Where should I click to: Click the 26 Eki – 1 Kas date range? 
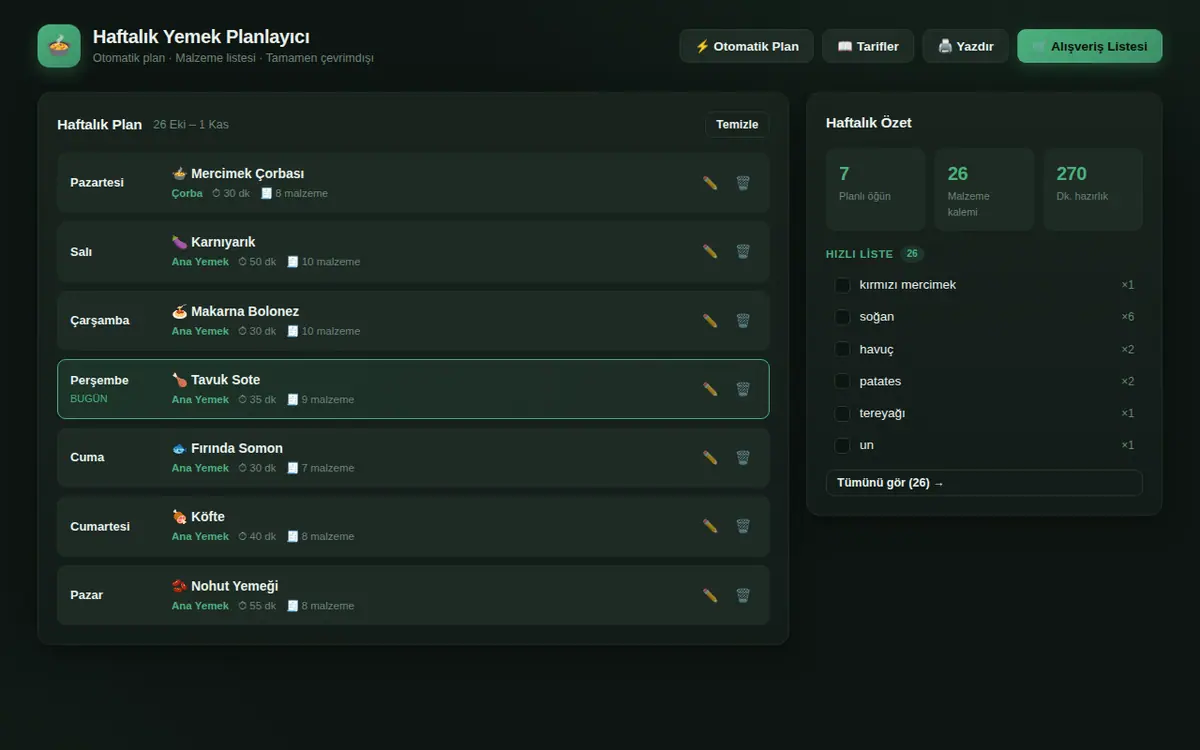[x=191, y=125]
